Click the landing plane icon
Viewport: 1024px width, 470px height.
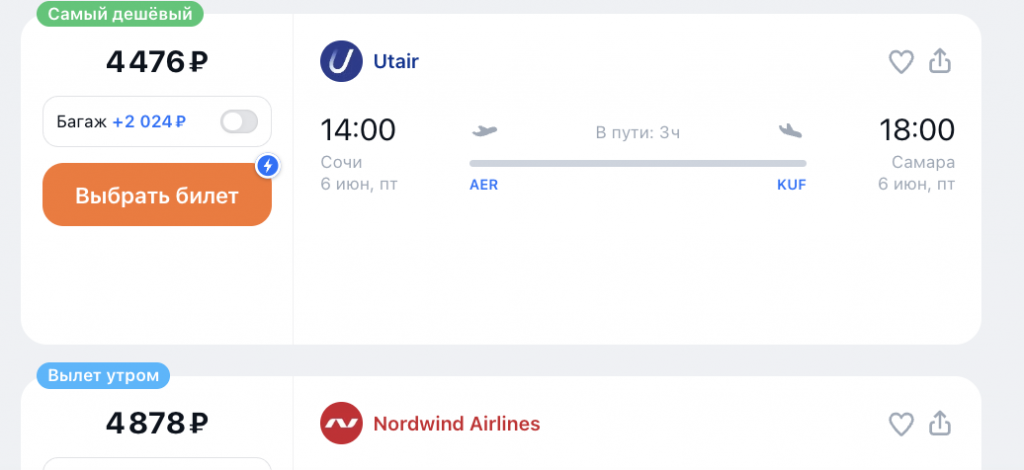[790, 131]
